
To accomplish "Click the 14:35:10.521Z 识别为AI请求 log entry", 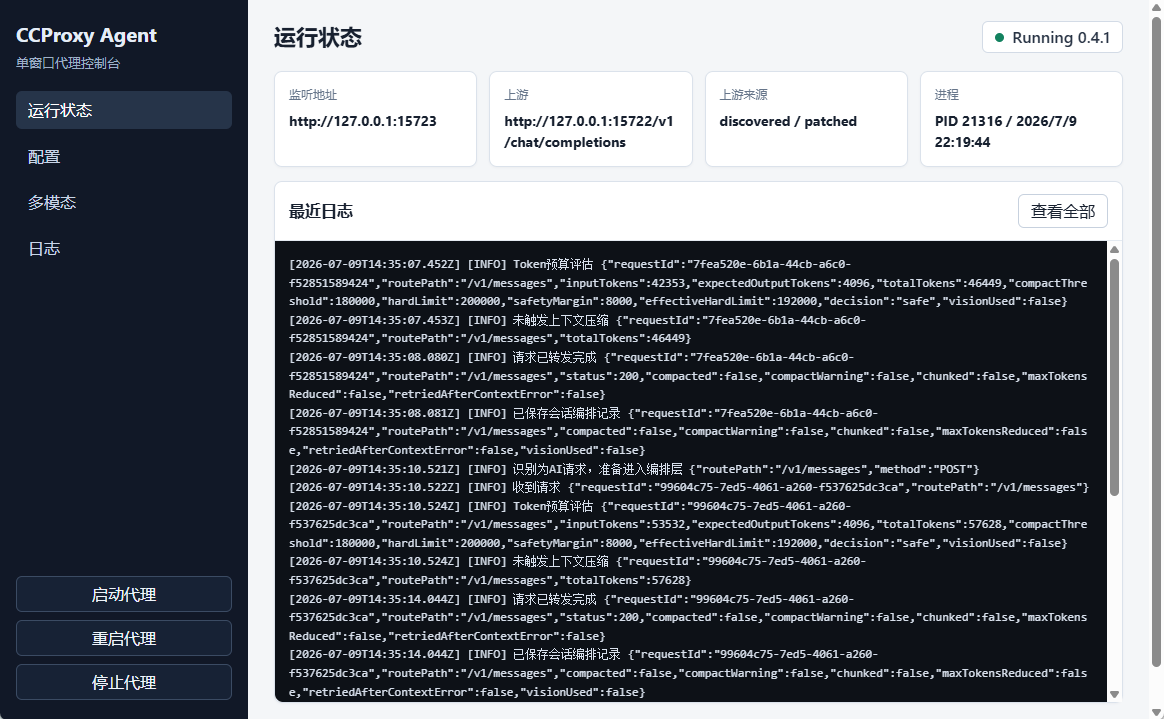I will (634, 469).
